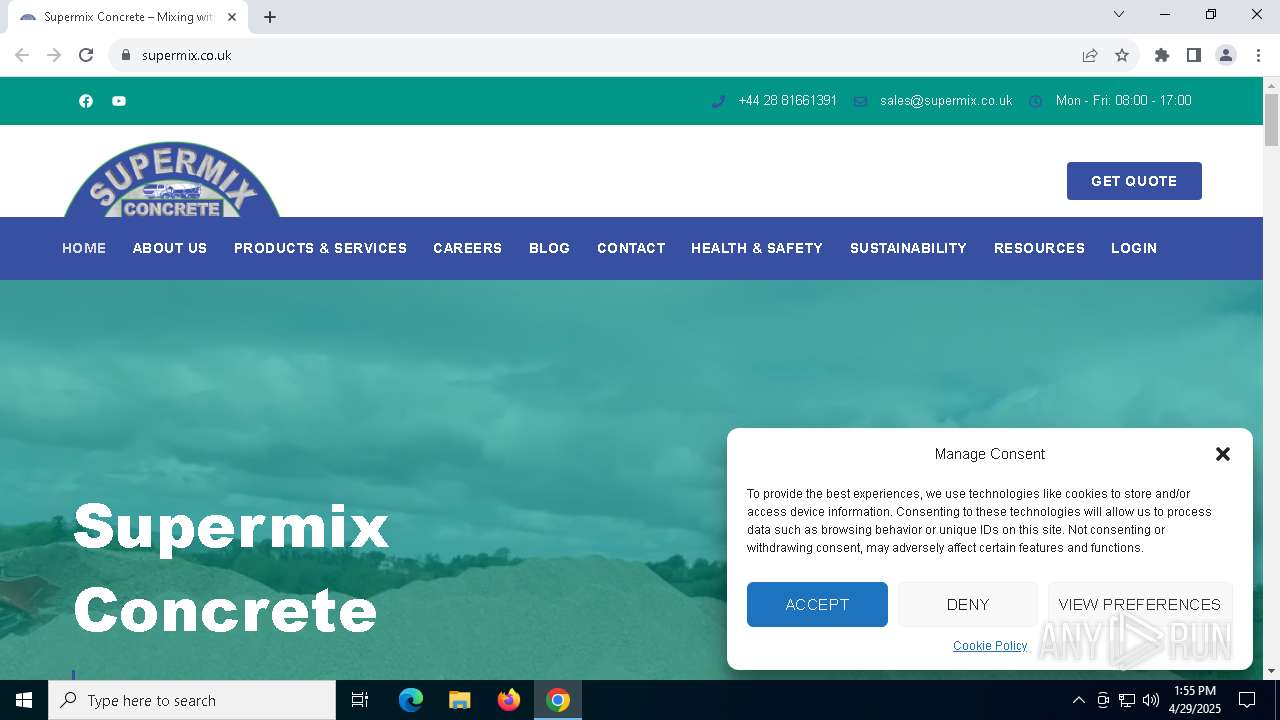Call the phone number +44 28 81661391
The image size is (1280, 720).
coord(787,101)
